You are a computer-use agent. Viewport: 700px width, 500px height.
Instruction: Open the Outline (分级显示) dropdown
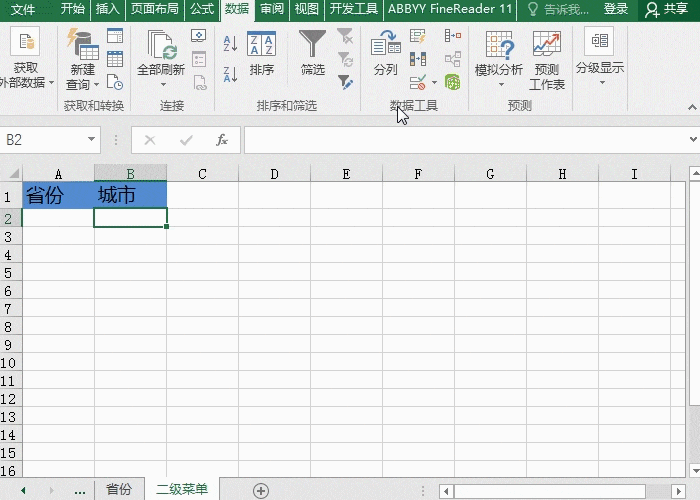[x=600, y=57]
